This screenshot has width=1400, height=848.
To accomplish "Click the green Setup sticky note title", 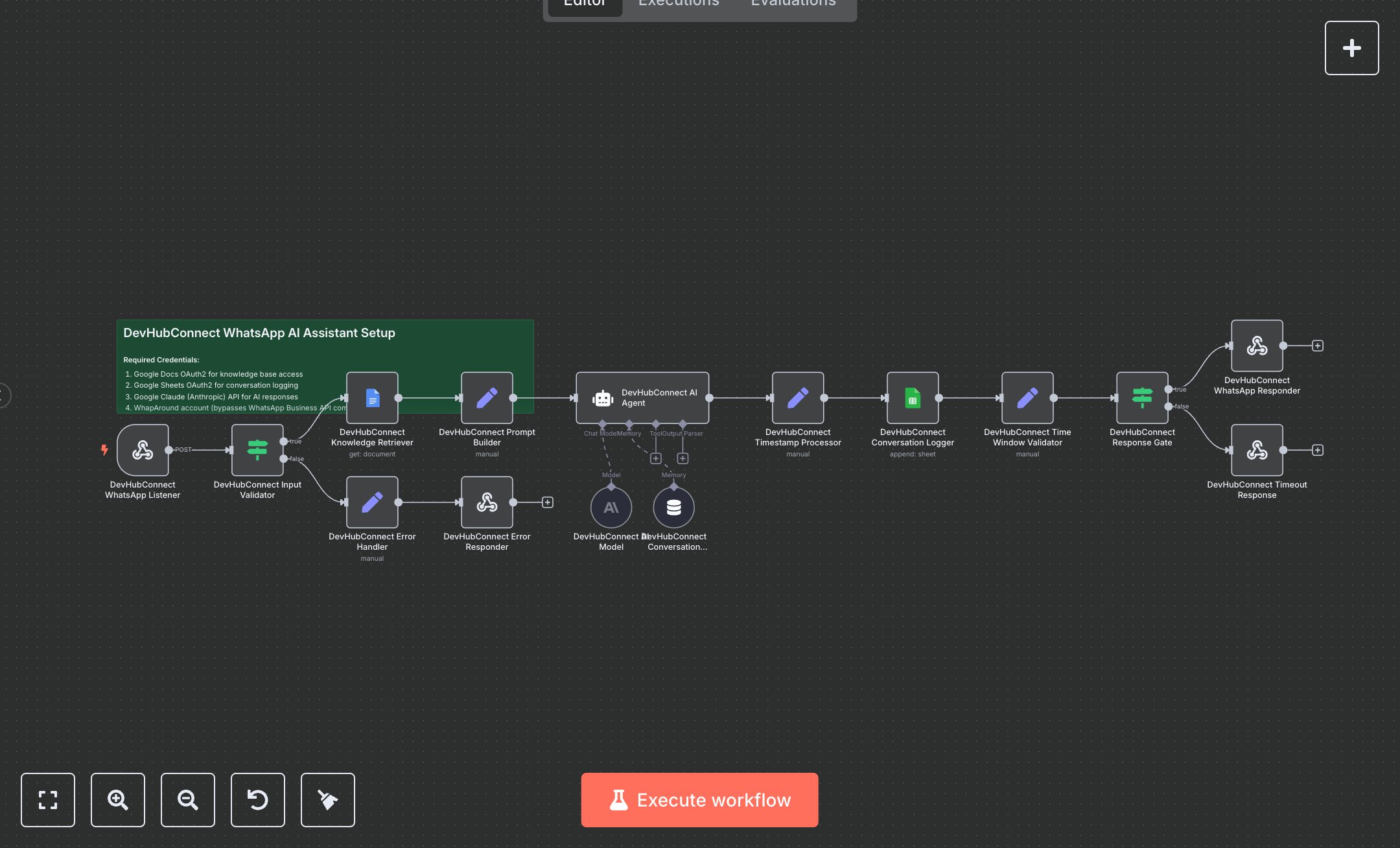I will 259,333.
